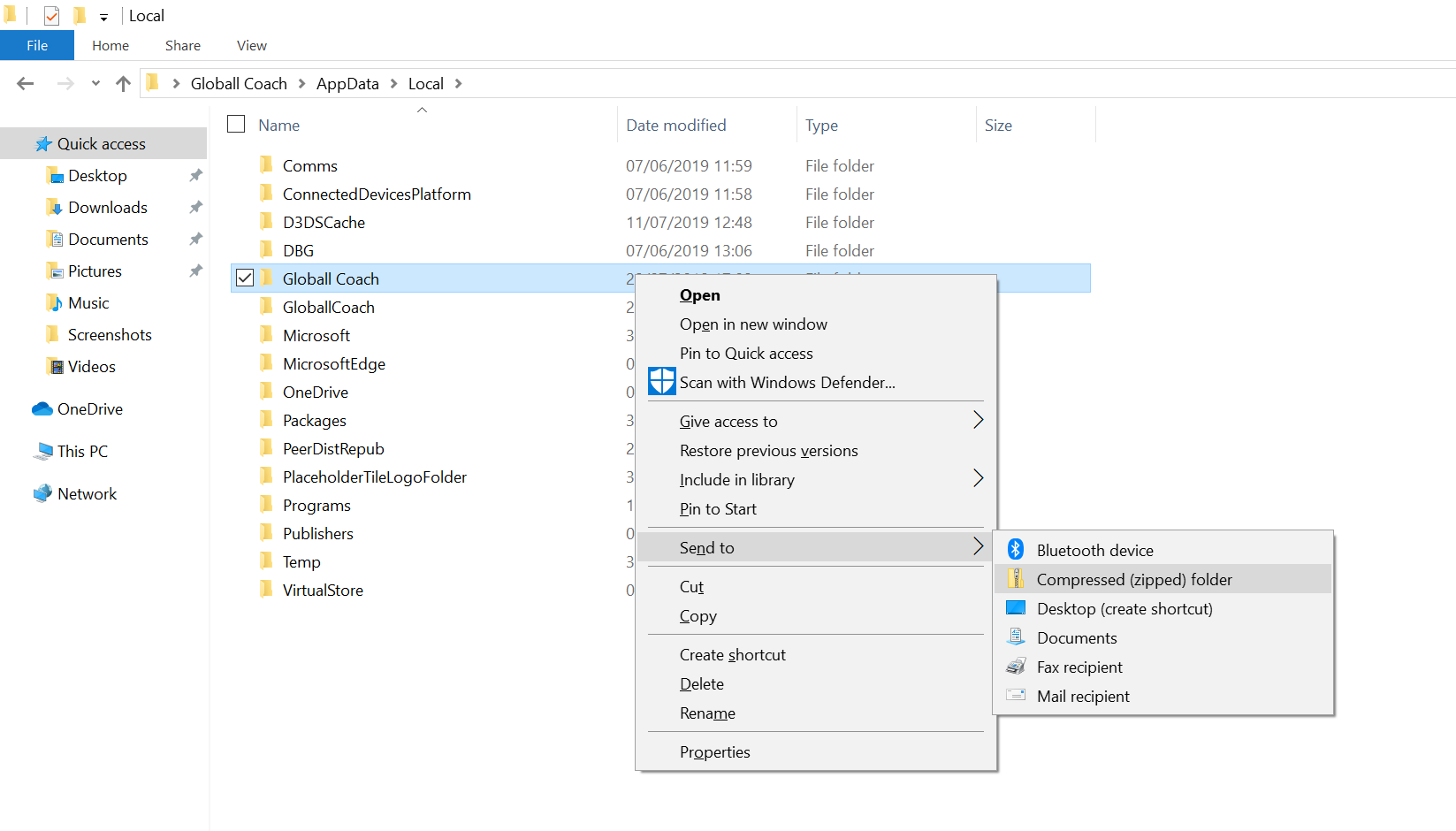Image resolution: width=1456 pixels, height=831 pixels.
Task: Expand chevron after Globall Coach in breadcrumb
Action: [x=301, y=84]
